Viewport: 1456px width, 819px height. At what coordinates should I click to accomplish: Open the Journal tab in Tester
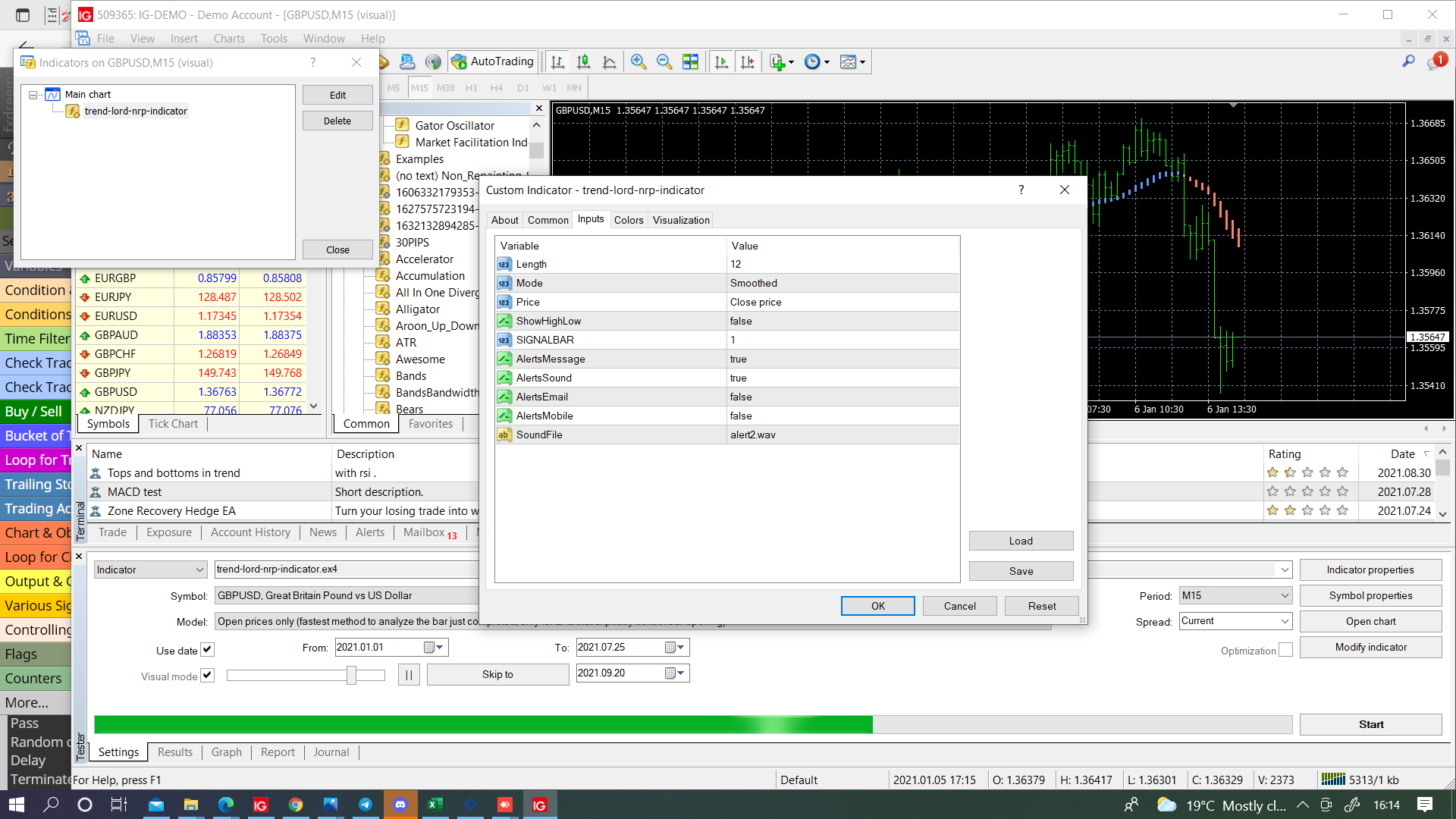click(331, 752)
